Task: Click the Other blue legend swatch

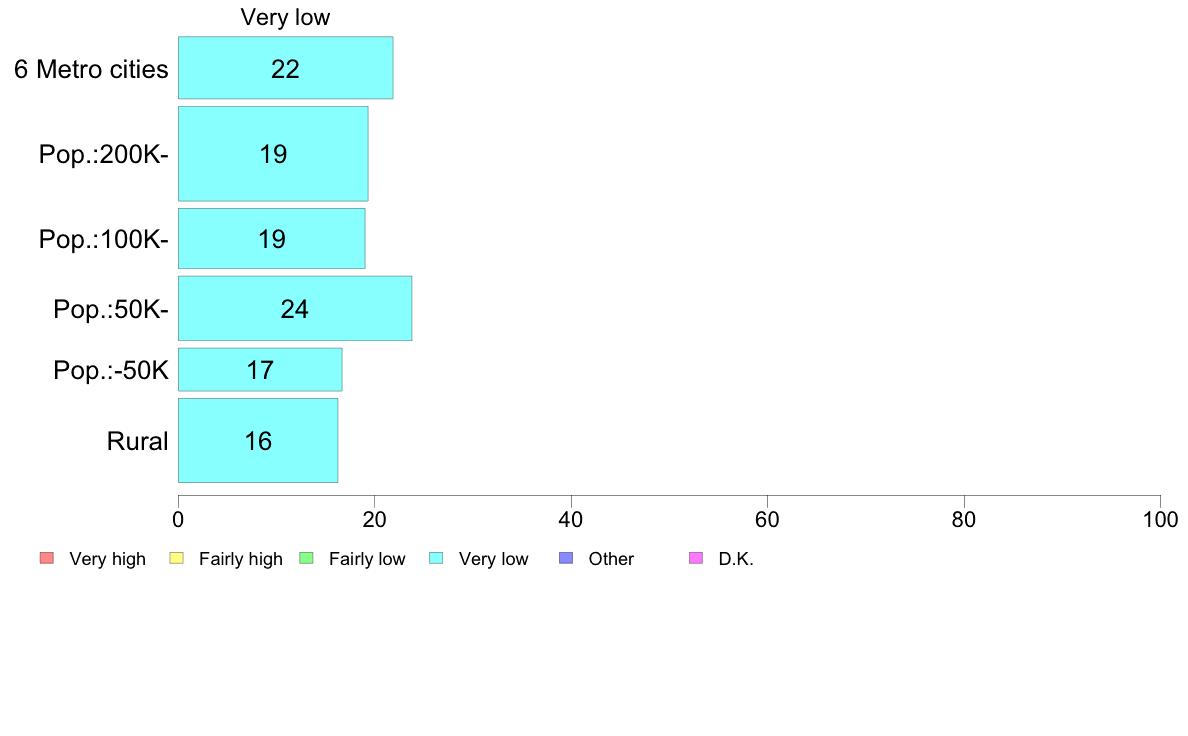Action: pos(566,559)
